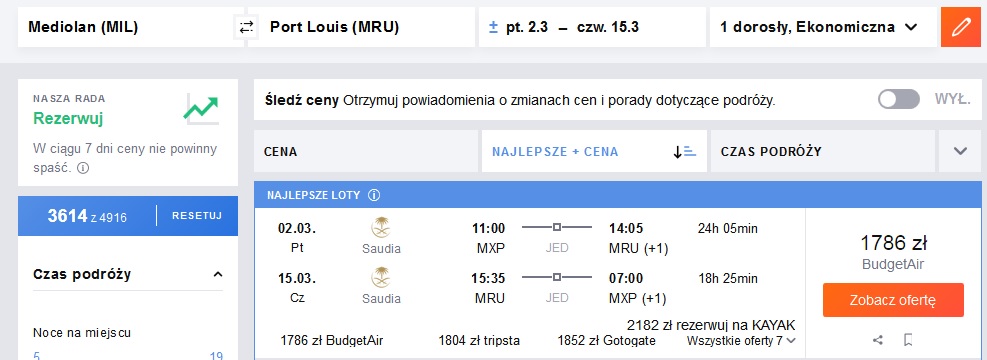
Task: Swap origin and destination airports
Action: click(245, 27)
